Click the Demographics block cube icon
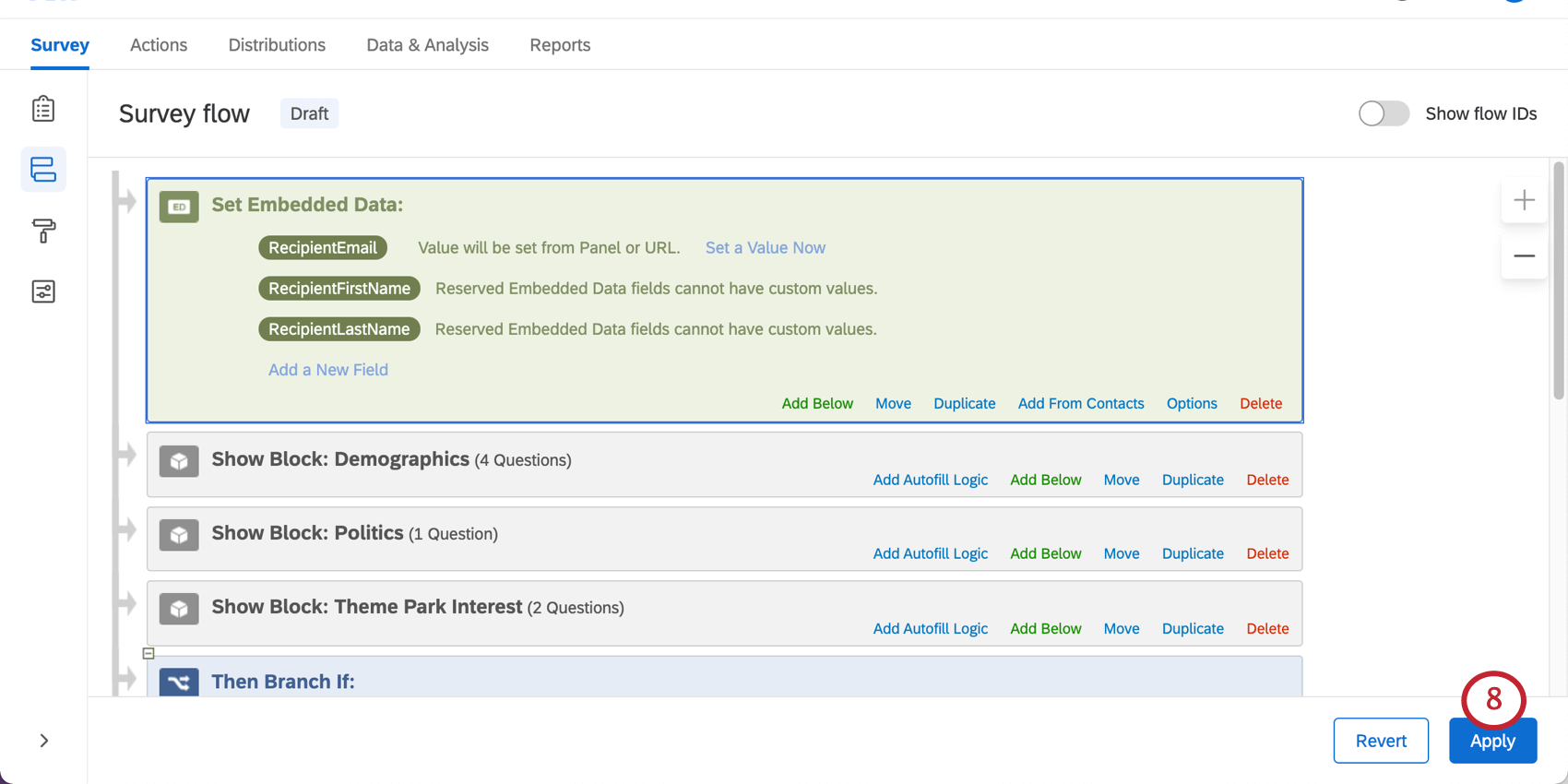The width and height of the screenshot is (1568, 784). 179,461
